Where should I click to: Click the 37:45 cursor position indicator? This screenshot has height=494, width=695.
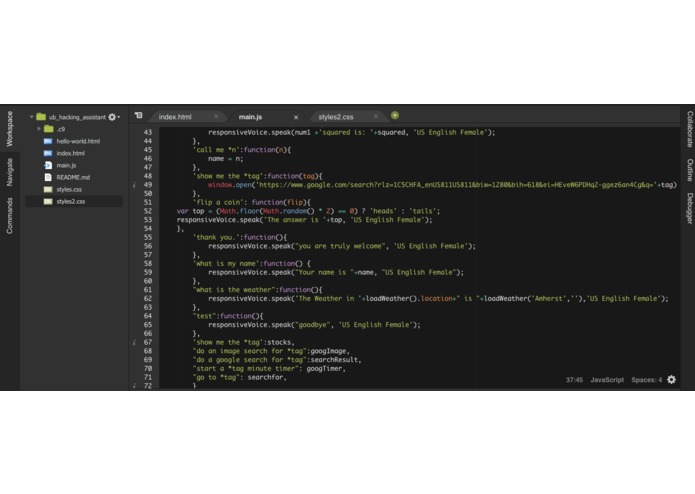point(574,380)
